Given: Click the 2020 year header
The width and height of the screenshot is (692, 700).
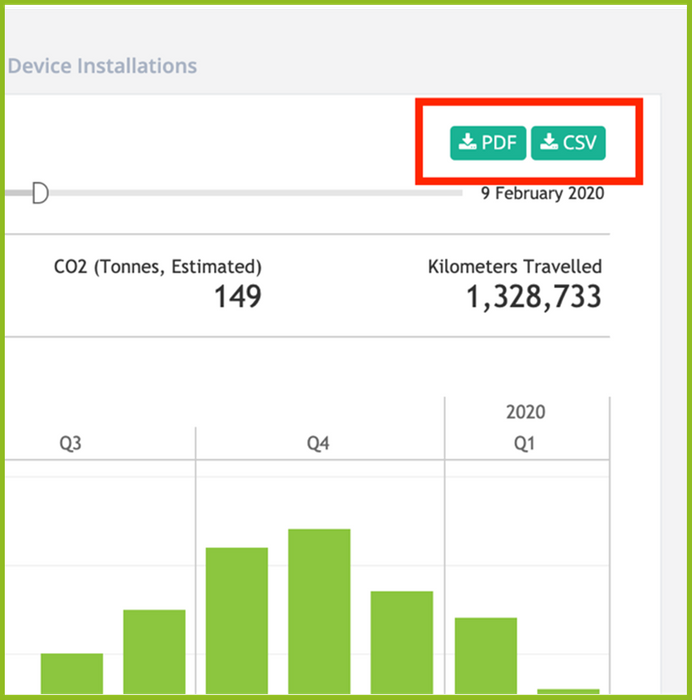Looking at the screenshot, I should click(x=525, y=412).
